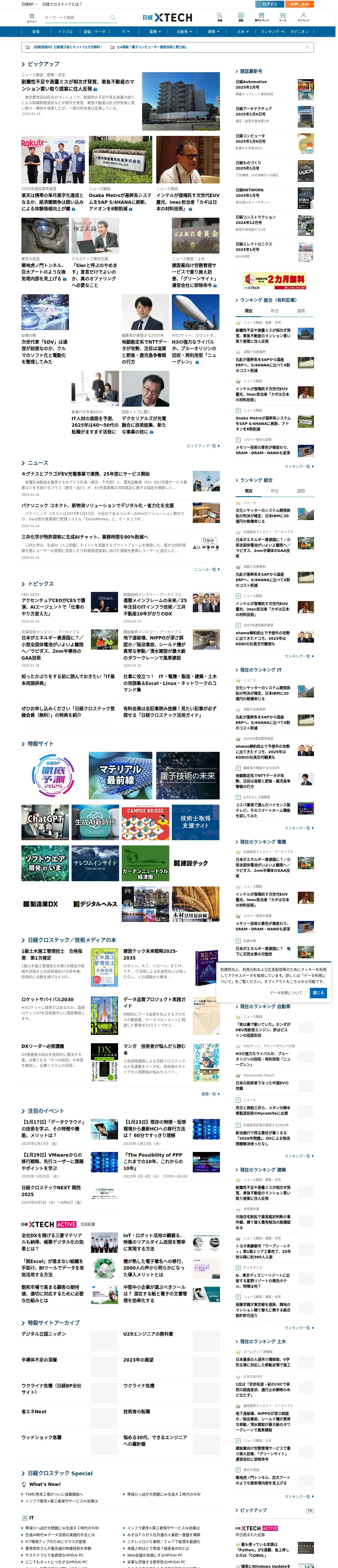Image resolution: width=338 pixels, height=1568 pixels.
Task: Select 昨日 tab in ランキング 総合（有料記事）
Action: coord(275,310)
